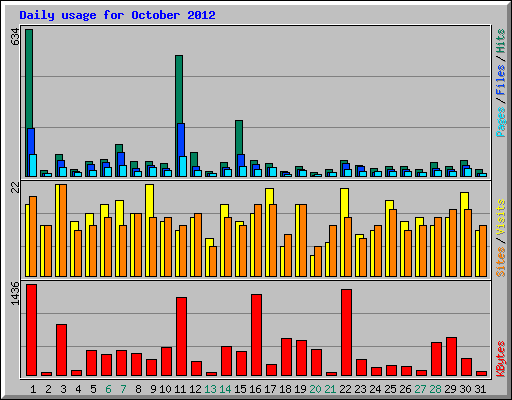Click day label 25 on the x-axis
This screenshot has width=512, height=400.
pos(390,389)
